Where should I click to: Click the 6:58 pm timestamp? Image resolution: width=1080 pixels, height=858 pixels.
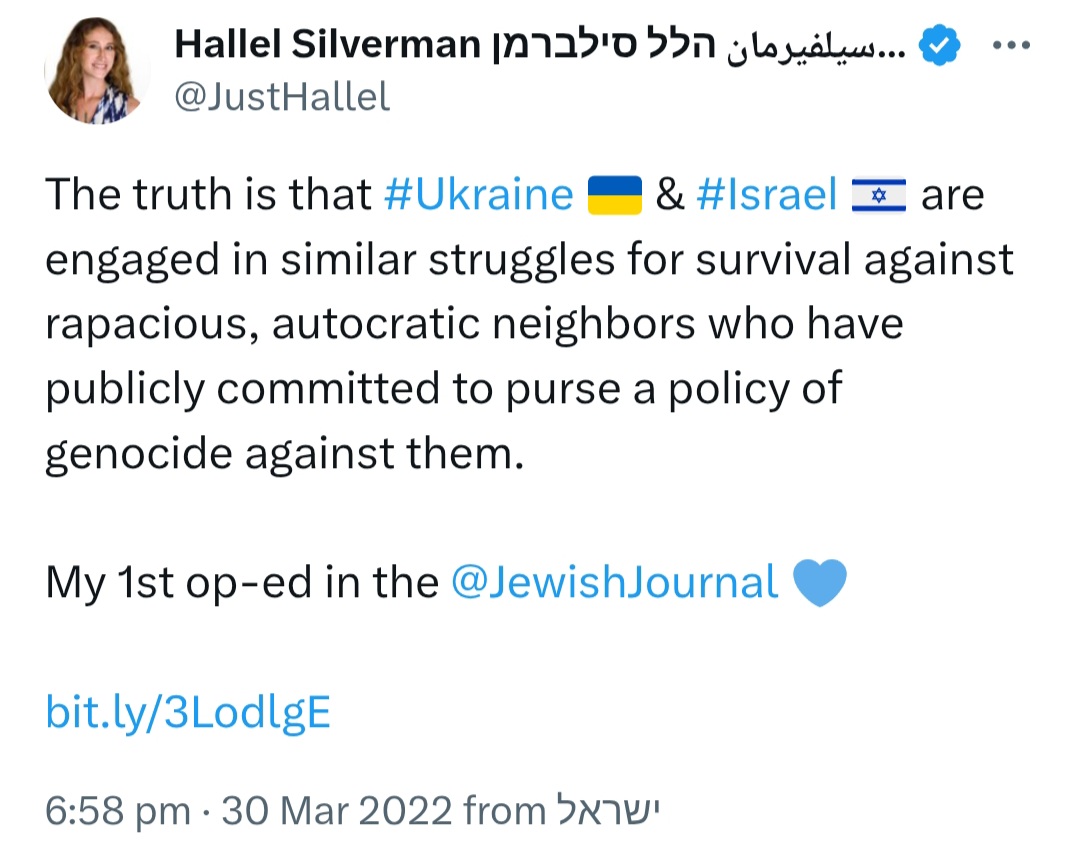[118, 809]
